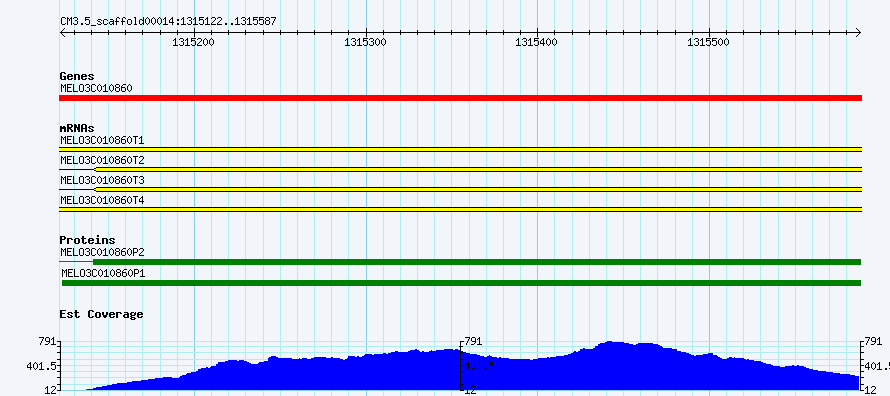
Task: Click the MELO3C010860 gene name label
Action: (x=96, y=88)
